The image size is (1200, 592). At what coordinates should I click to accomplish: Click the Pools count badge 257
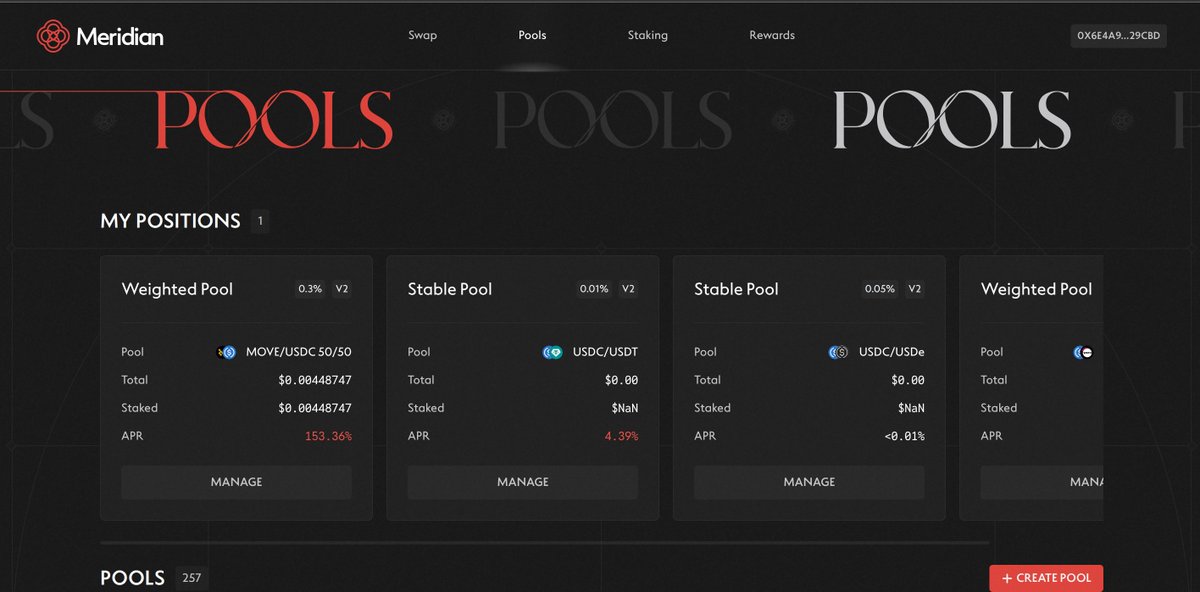pyautogui.click(x=192, y=578)
